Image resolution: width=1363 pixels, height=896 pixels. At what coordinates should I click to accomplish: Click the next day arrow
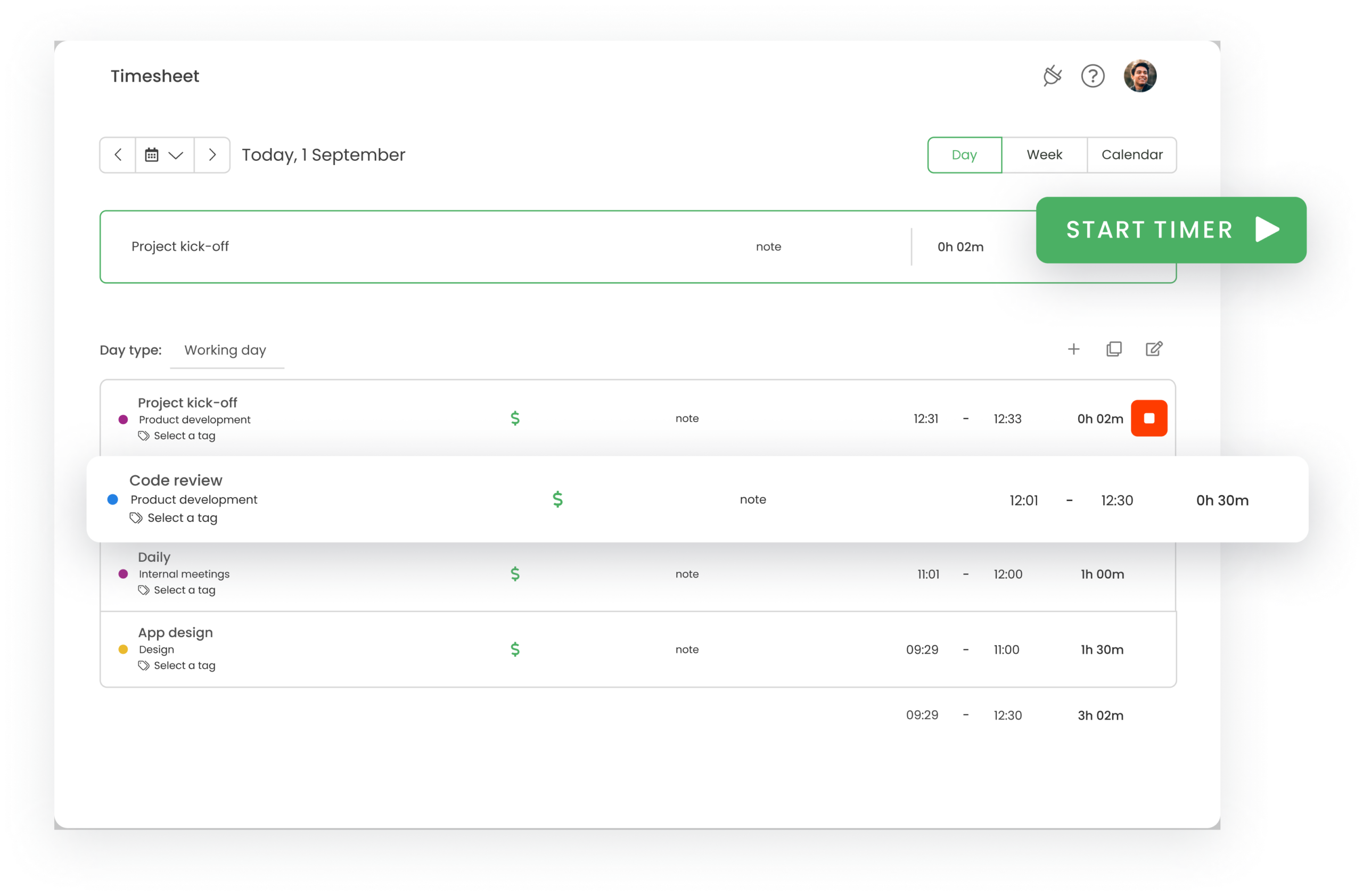pyautogui.click(x=212, y=154)
